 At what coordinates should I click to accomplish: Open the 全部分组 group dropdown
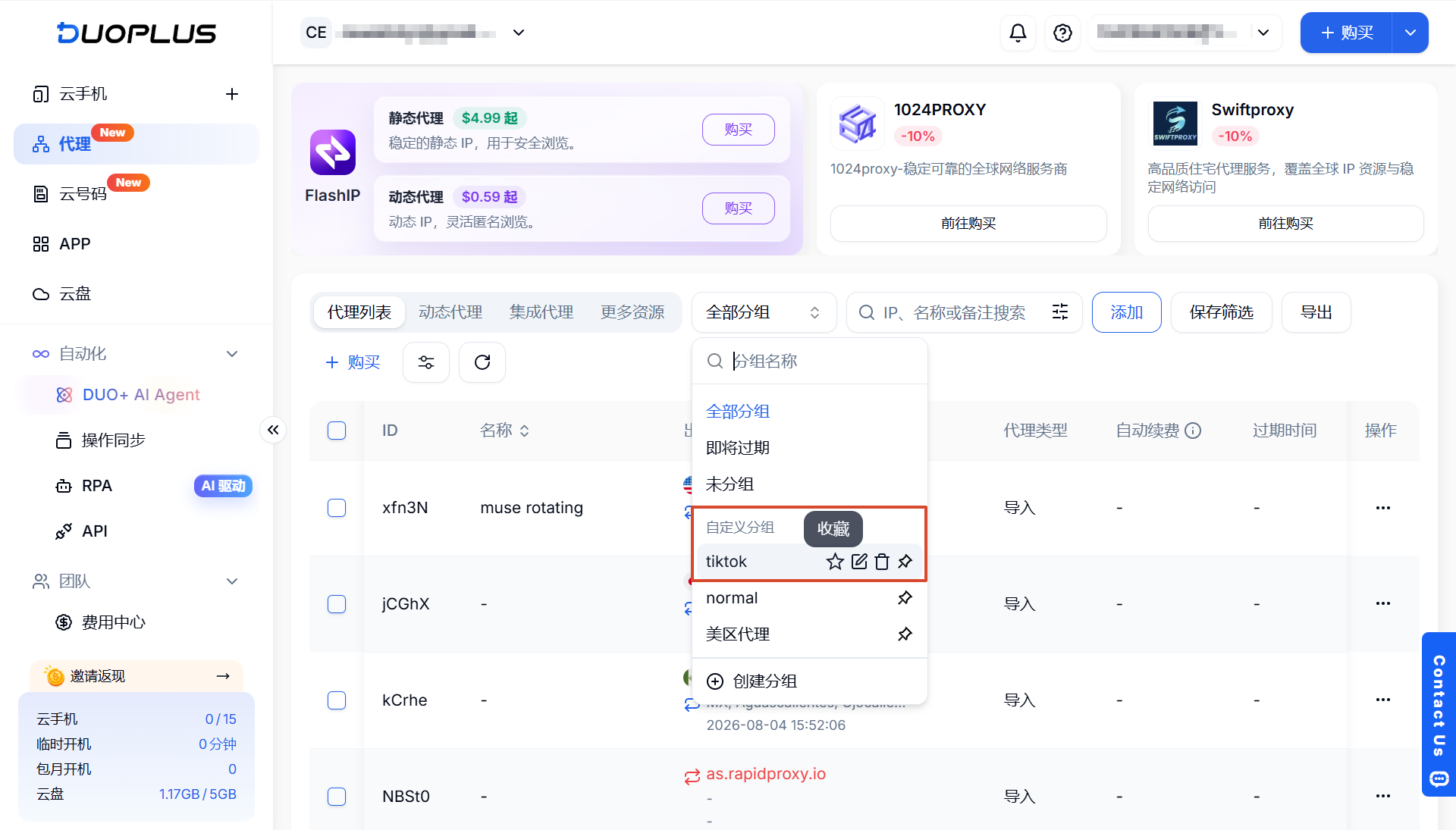click(x=764, y=312)
